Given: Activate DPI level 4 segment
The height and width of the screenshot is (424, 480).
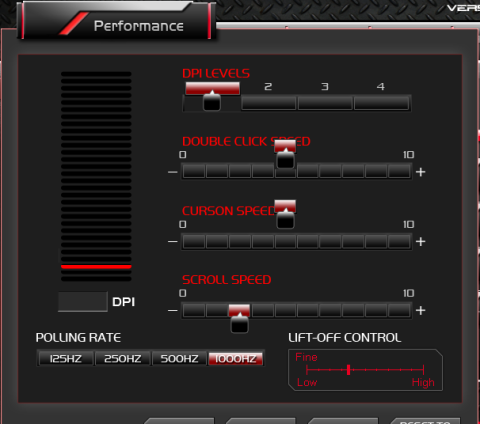Looking at the screenshot, I should click(382, 103).
